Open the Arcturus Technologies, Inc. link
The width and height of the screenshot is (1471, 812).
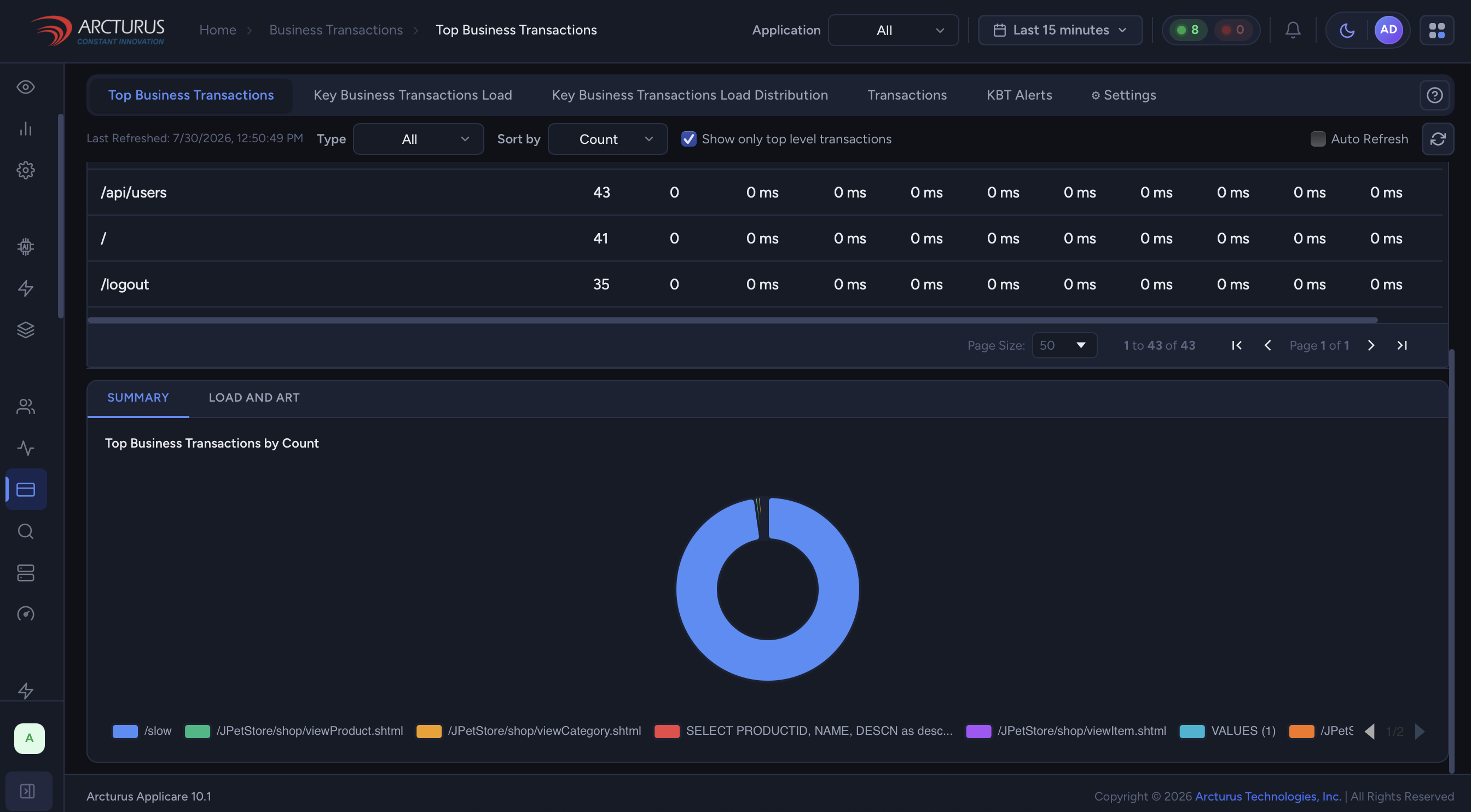pos(1268,797)
